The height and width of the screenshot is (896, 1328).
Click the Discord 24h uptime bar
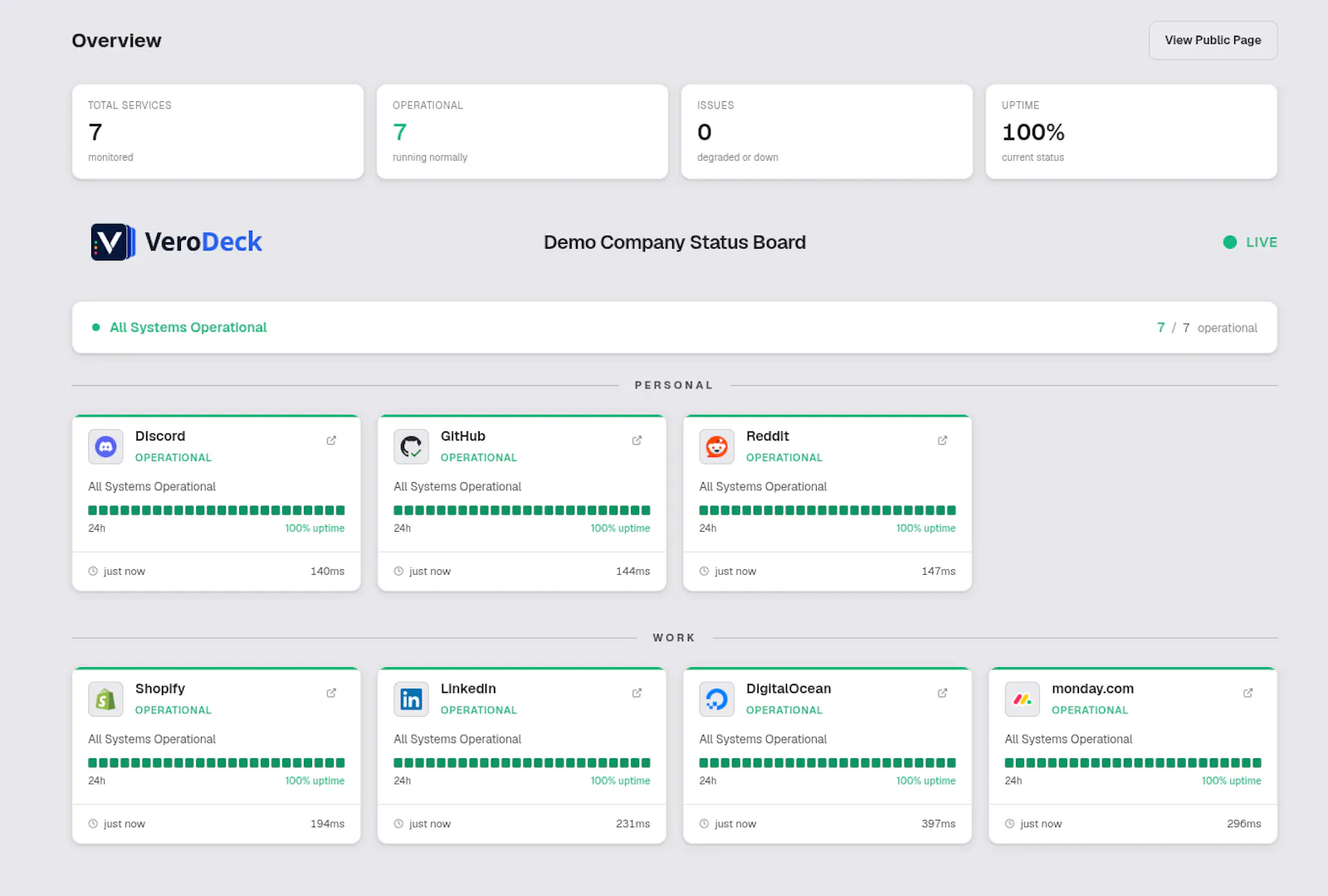(x=217, y=510)
